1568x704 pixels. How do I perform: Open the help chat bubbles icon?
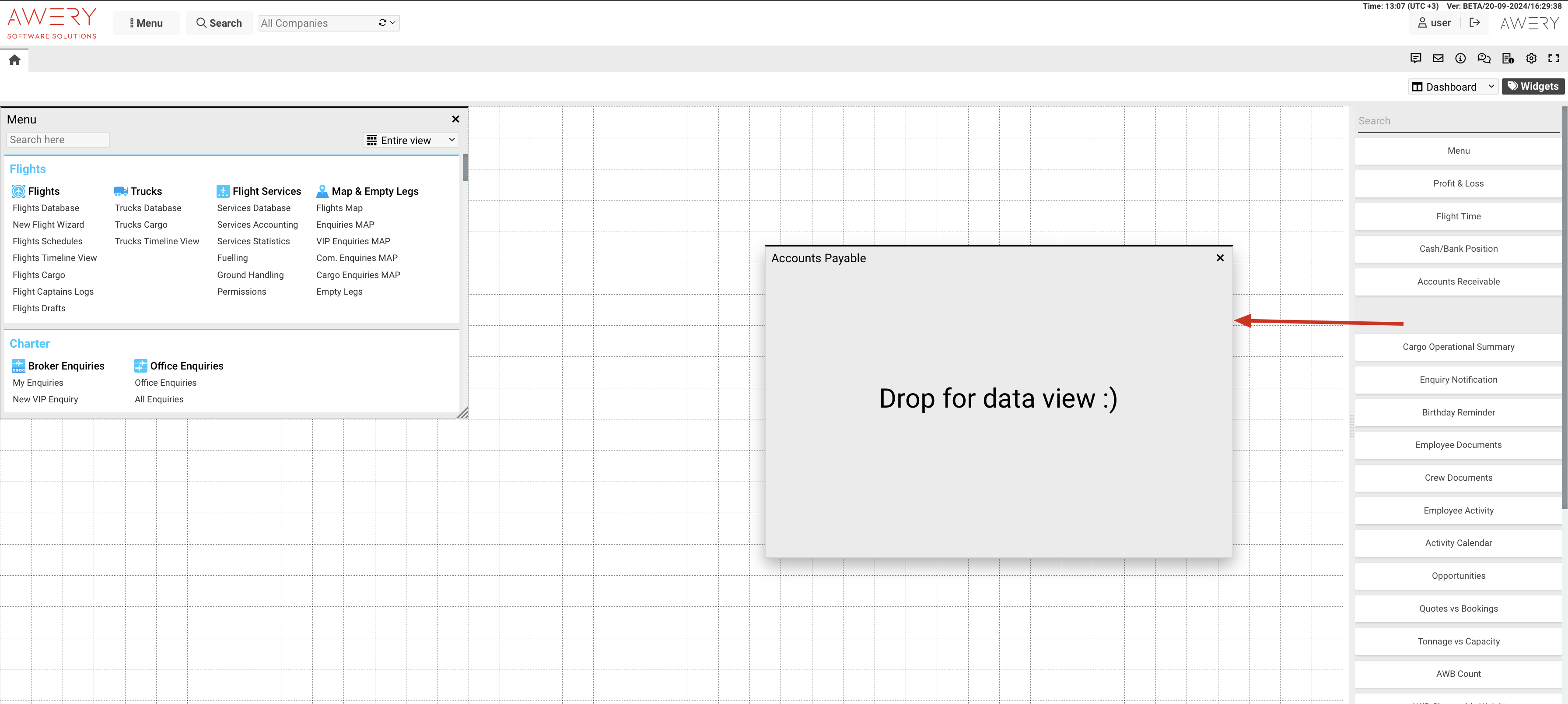click(x=1484, y=59)
